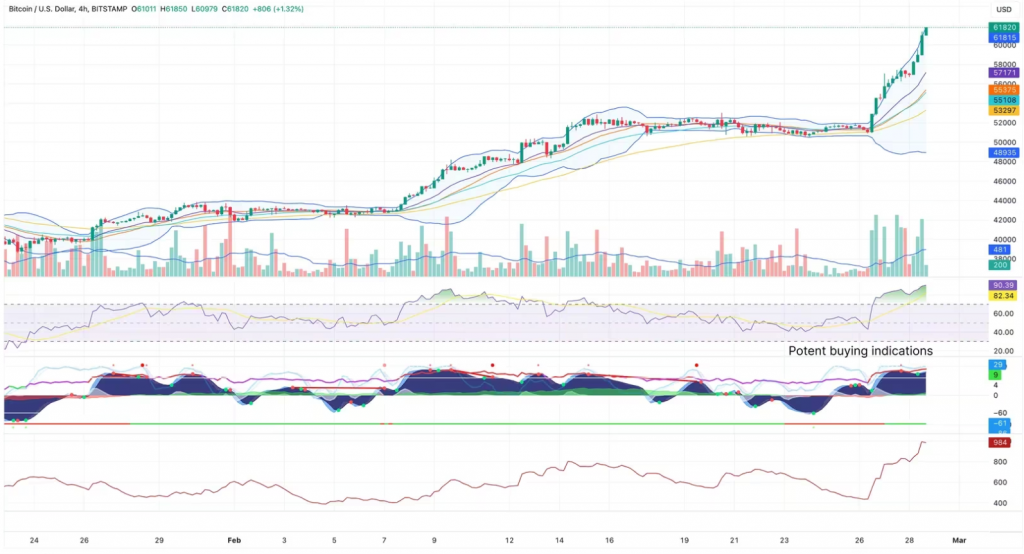Click the Mar date on time axis
The width and height of the screenshot is (1024, 554).
(959, 539)
